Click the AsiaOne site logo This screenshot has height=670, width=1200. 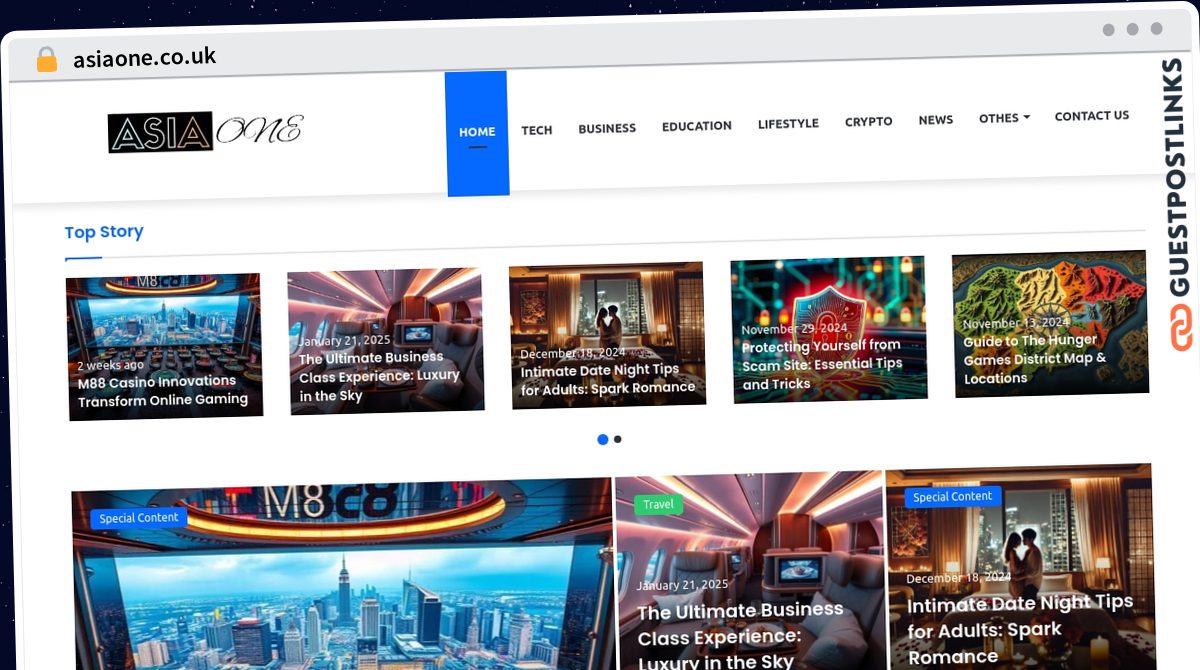[x=205, y=131]
